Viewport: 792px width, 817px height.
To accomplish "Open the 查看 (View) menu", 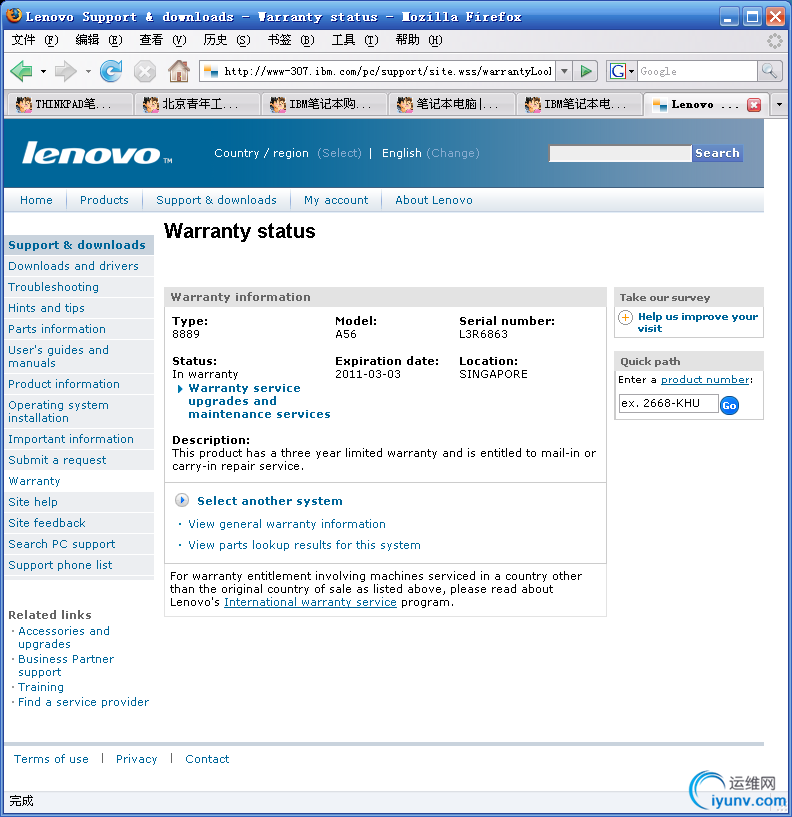I will tap(163, 40).
